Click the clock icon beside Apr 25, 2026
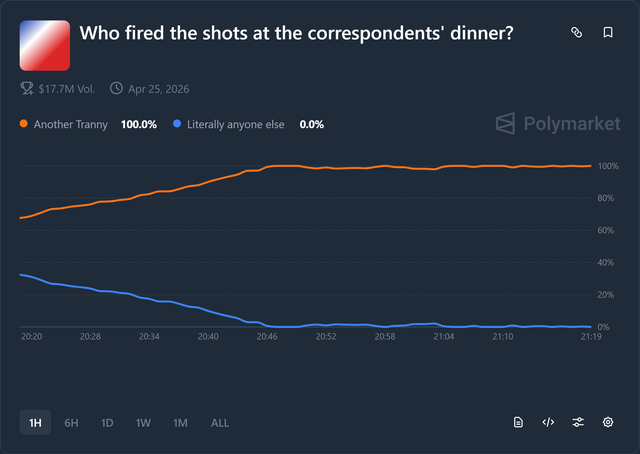Viewport: 640px width, 454px height. [x=117, y=88]
